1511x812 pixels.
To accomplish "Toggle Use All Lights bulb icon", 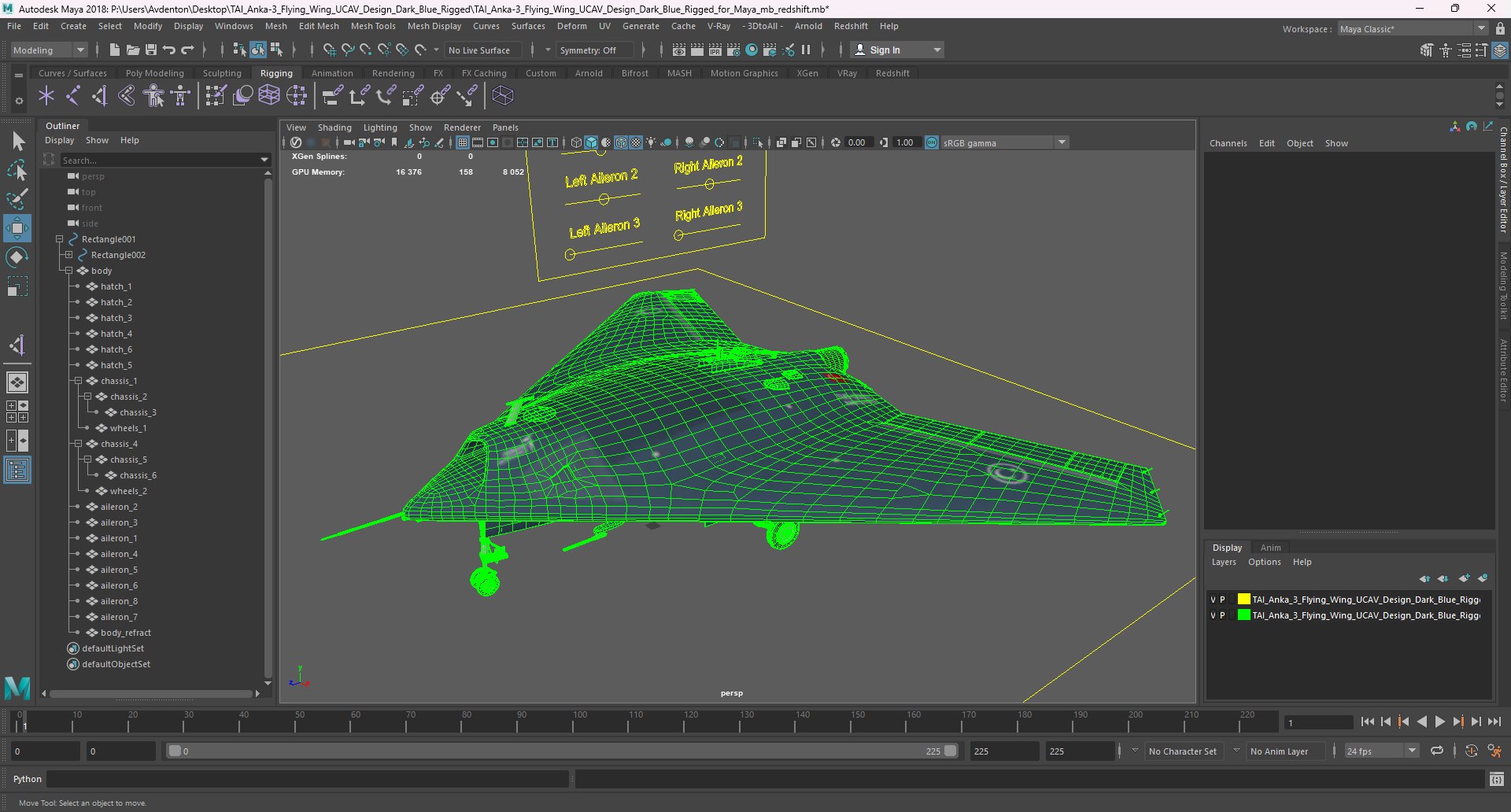I will coord(651,142).
